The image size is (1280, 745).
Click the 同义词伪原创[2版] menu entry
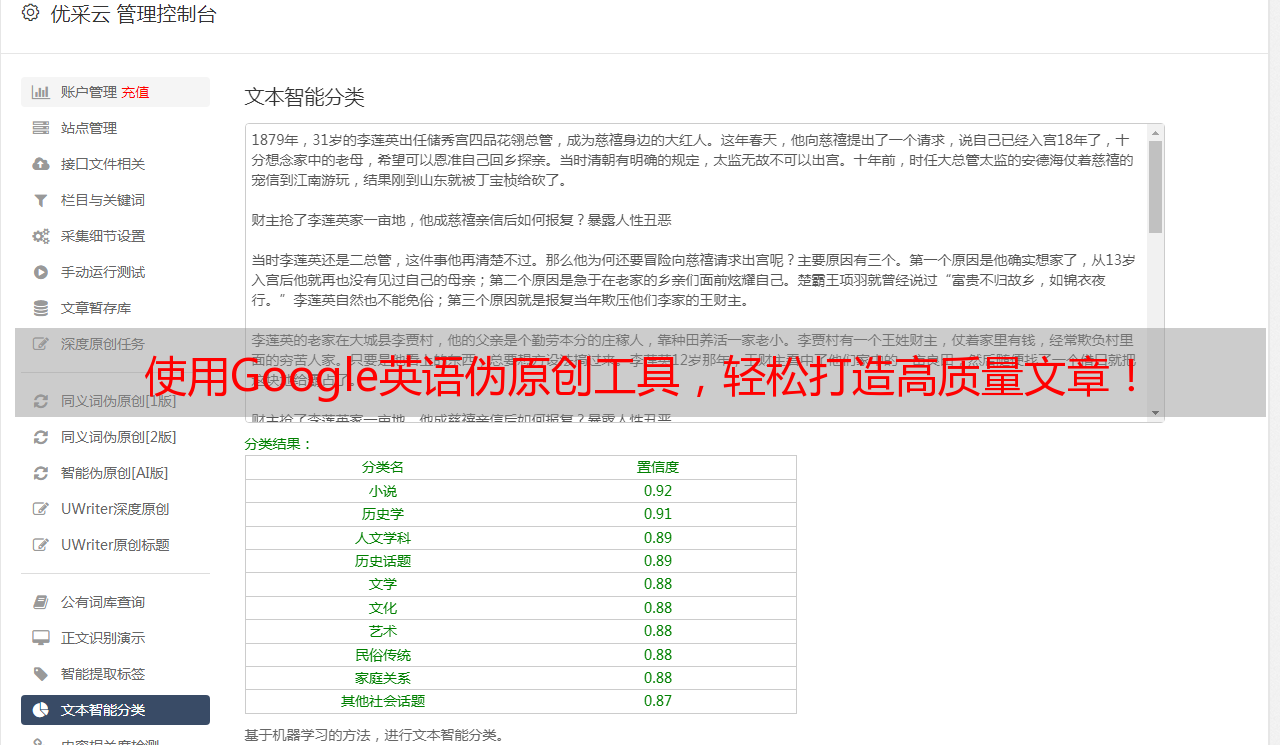(x=118, y=437)
